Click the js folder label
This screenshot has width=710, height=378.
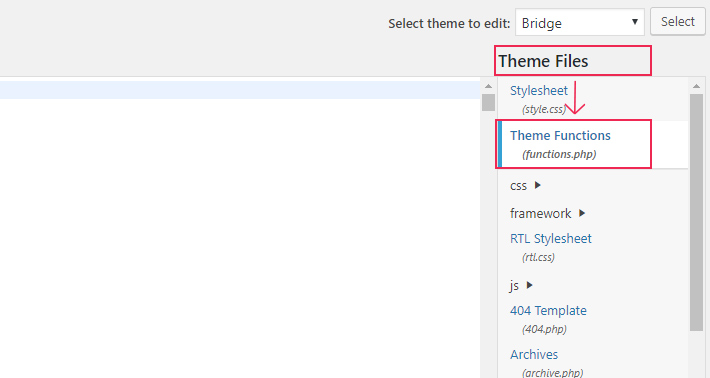(514, 286)
